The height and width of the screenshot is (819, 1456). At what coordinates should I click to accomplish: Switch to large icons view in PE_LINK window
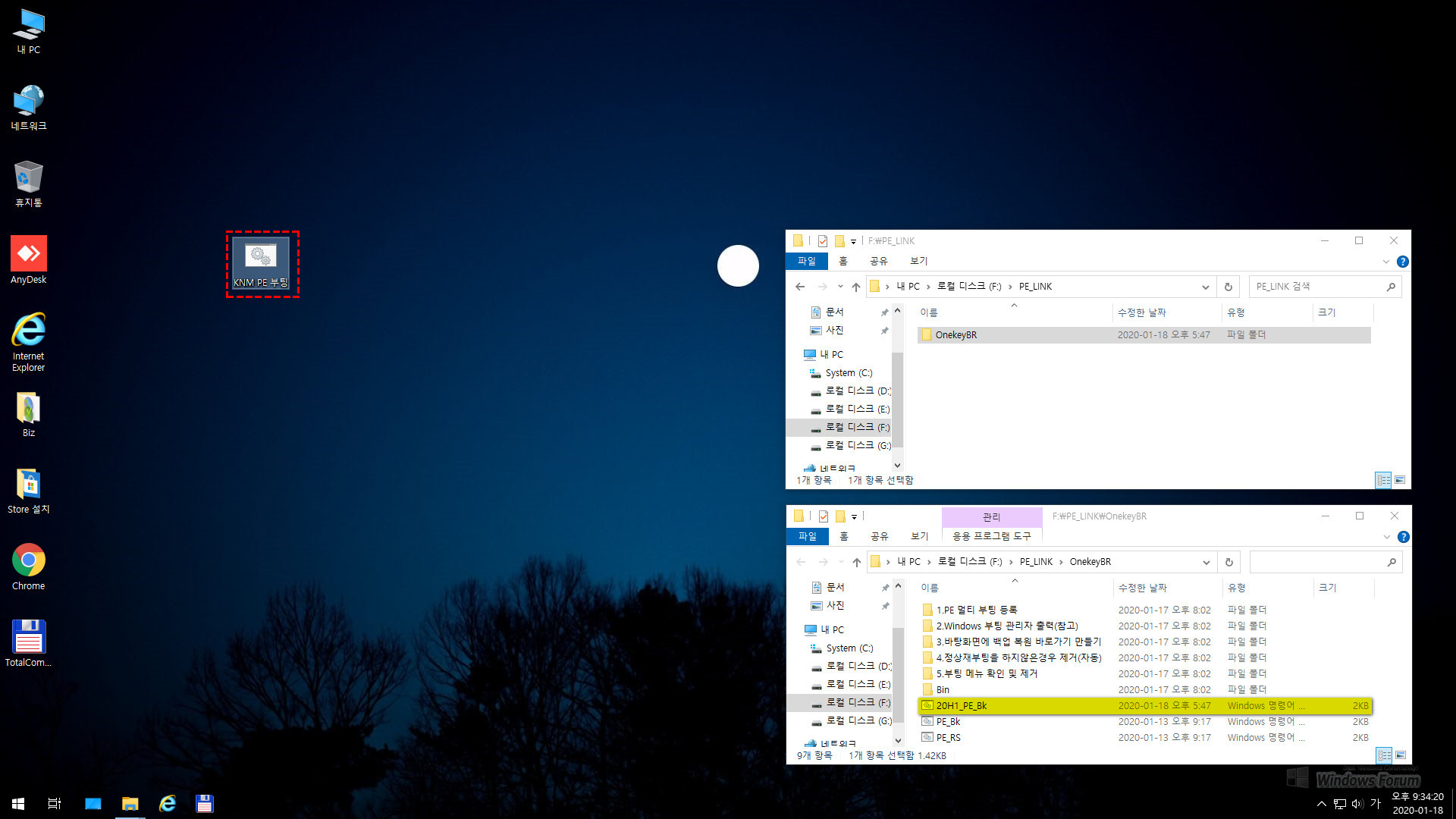coord(1400,480)
